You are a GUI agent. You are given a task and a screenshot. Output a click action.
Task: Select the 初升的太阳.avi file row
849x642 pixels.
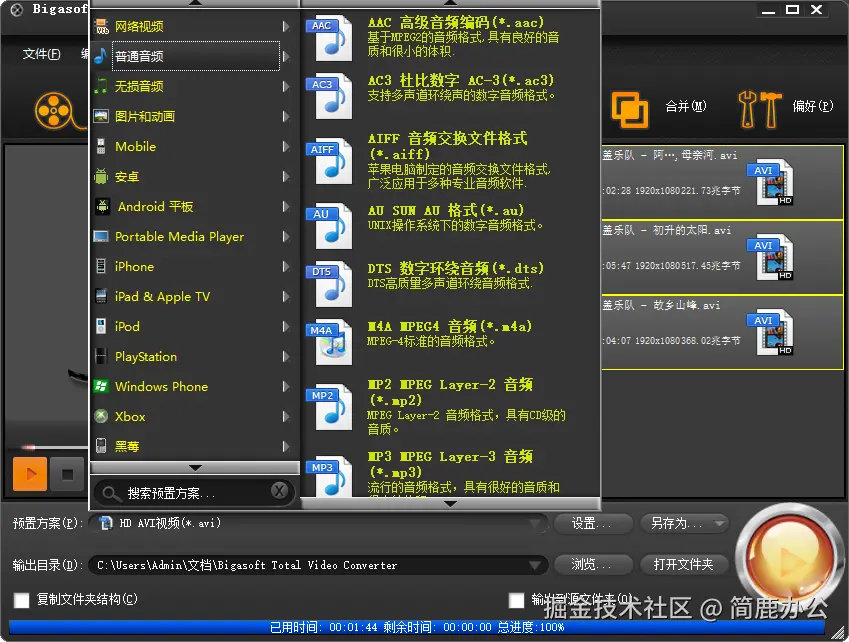(x=722, y=257)
